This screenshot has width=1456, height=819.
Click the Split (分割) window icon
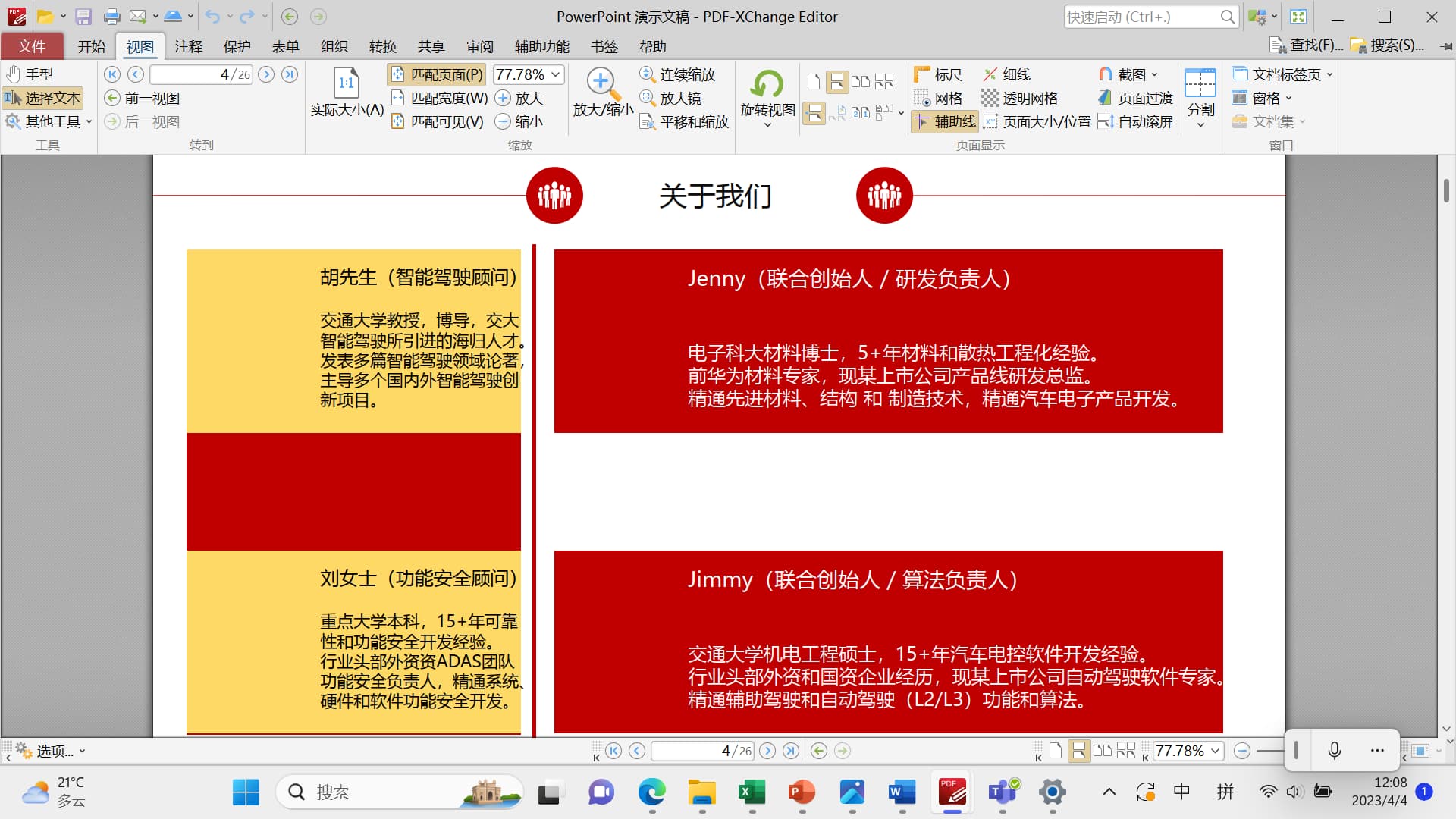click(x=1200, y=83)
